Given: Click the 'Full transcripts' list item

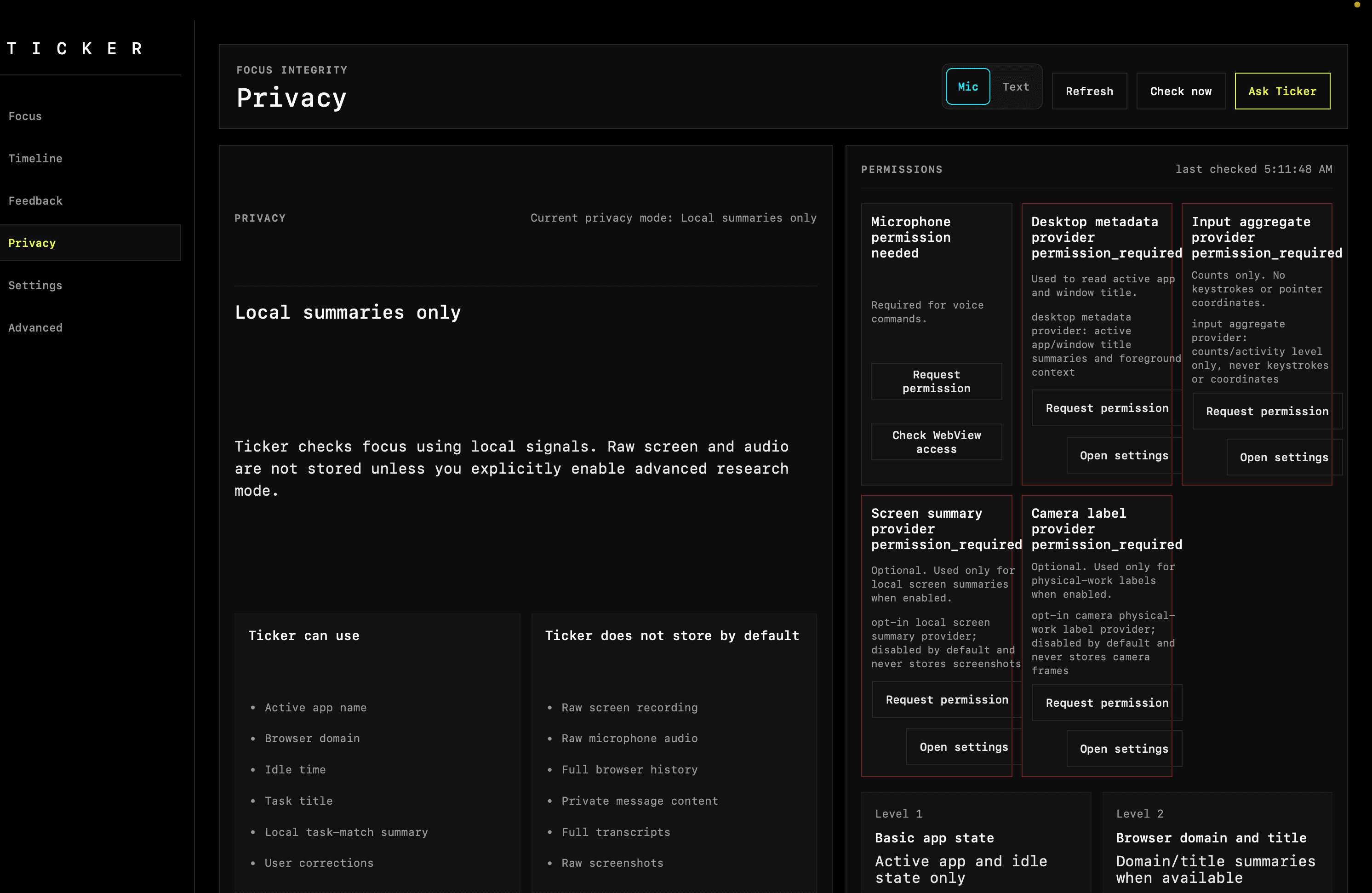Looking at the screenshot, I should [x=616, y=832].
